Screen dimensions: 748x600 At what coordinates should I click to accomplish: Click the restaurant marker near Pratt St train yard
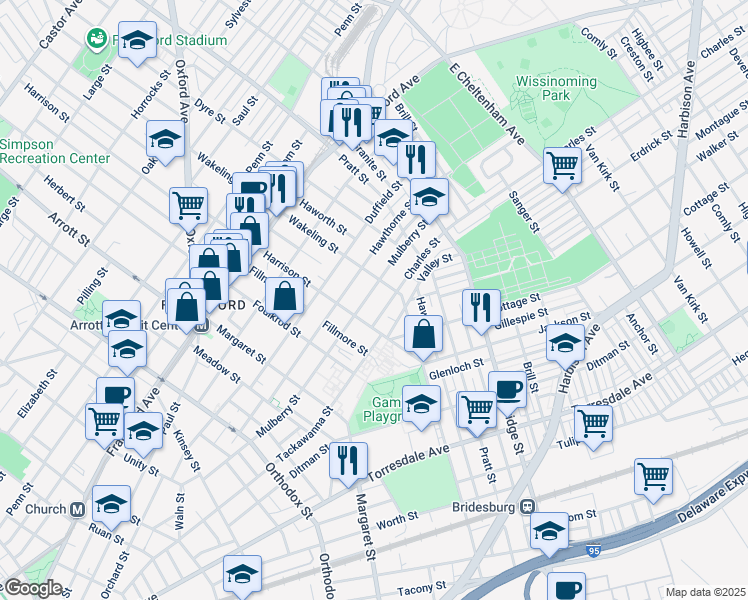[x=353, y=125]
